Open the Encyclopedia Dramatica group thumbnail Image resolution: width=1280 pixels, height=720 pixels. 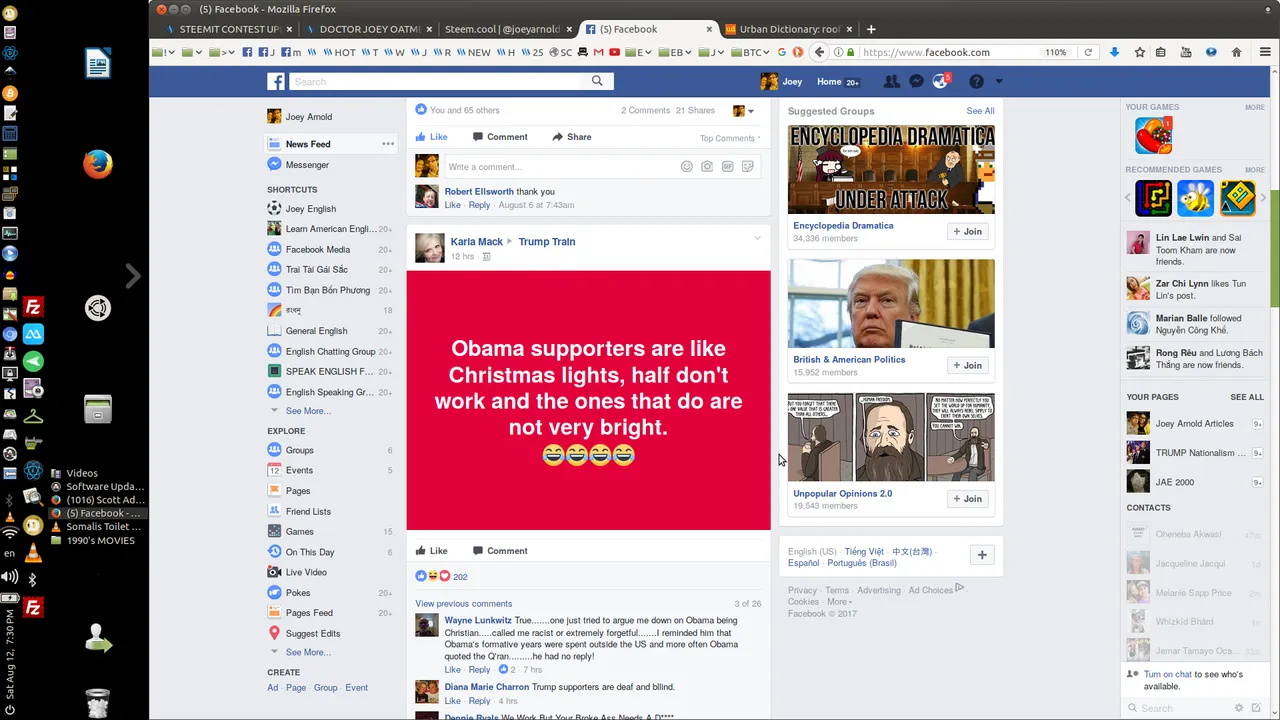click(891, 170)
